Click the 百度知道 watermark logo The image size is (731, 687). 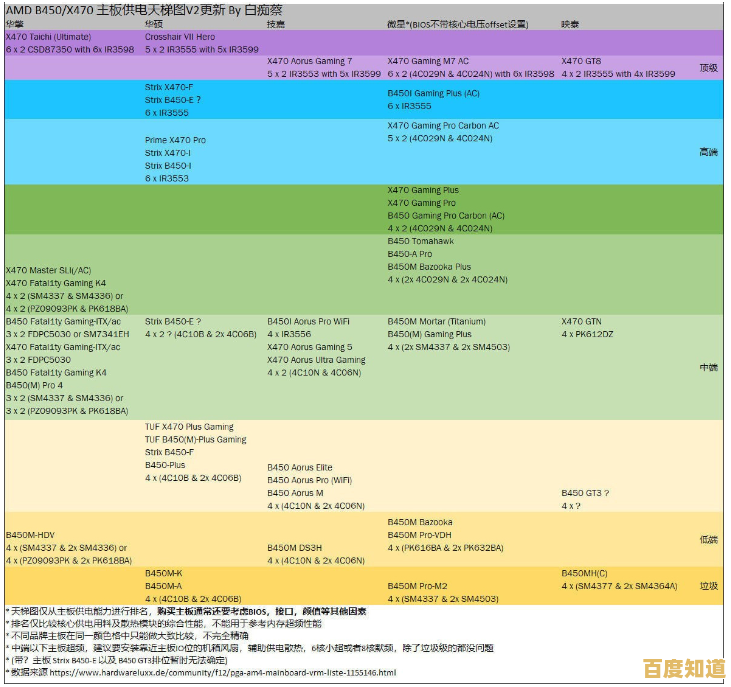[x=683, y=668]
